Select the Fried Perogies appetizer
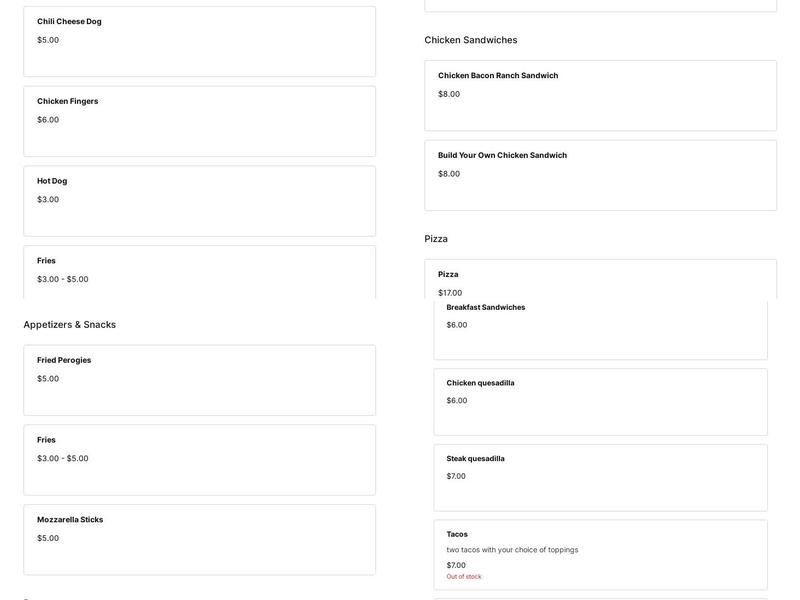Image resolution: width=800 pixels, height=600 pixels. coord(199,380)
